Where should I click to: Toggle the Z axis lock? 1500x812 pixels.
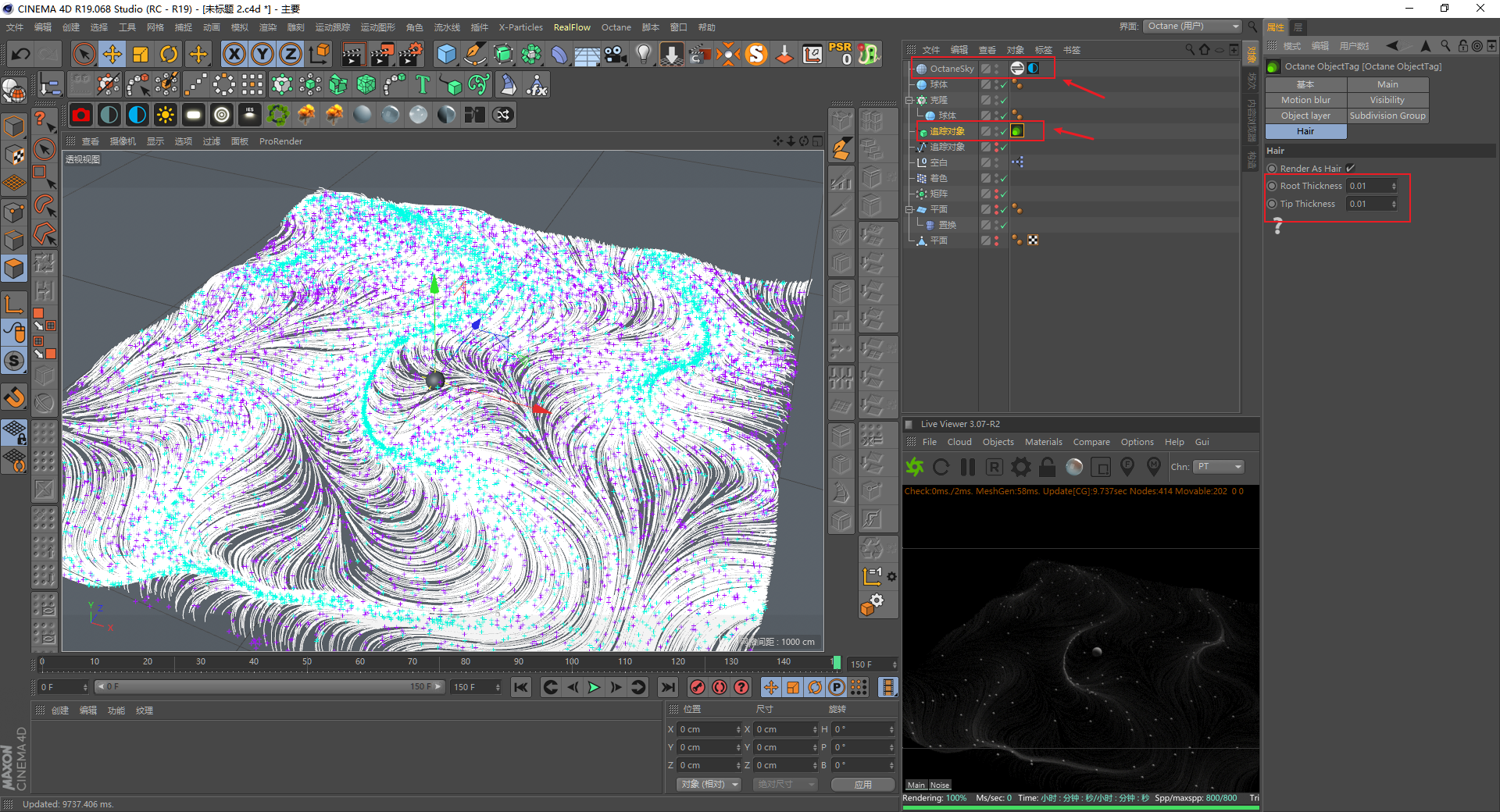pyautogui.click(x=290, y=54)
